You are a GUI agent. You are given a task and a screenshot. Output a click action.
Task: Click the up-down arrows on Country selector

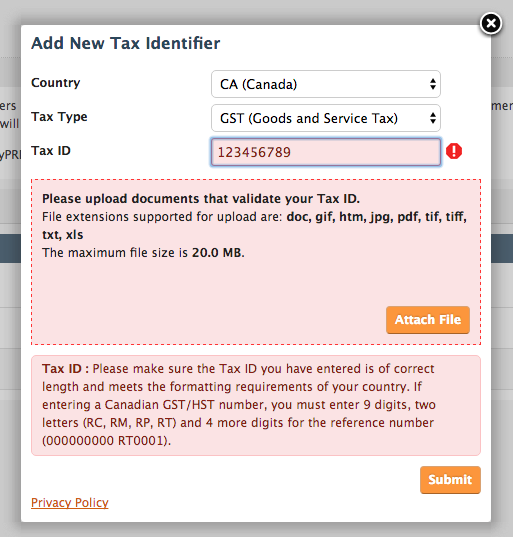(433, 84)
